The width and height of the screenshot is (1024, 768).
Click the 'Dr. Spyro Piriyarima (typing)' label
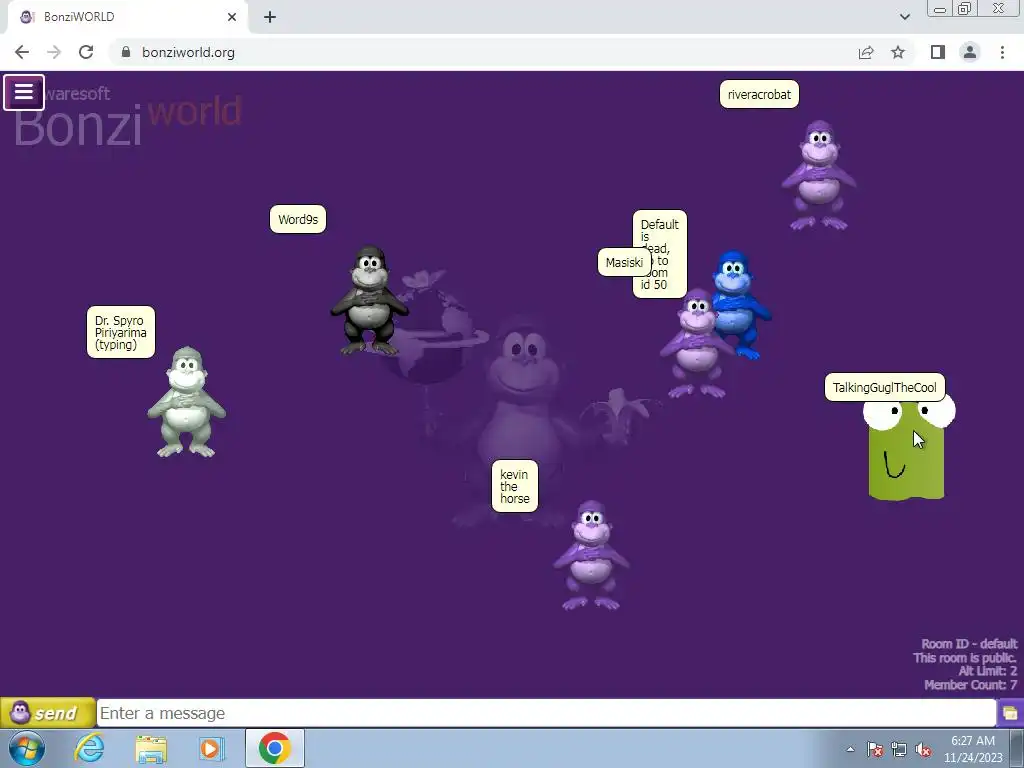121,332
